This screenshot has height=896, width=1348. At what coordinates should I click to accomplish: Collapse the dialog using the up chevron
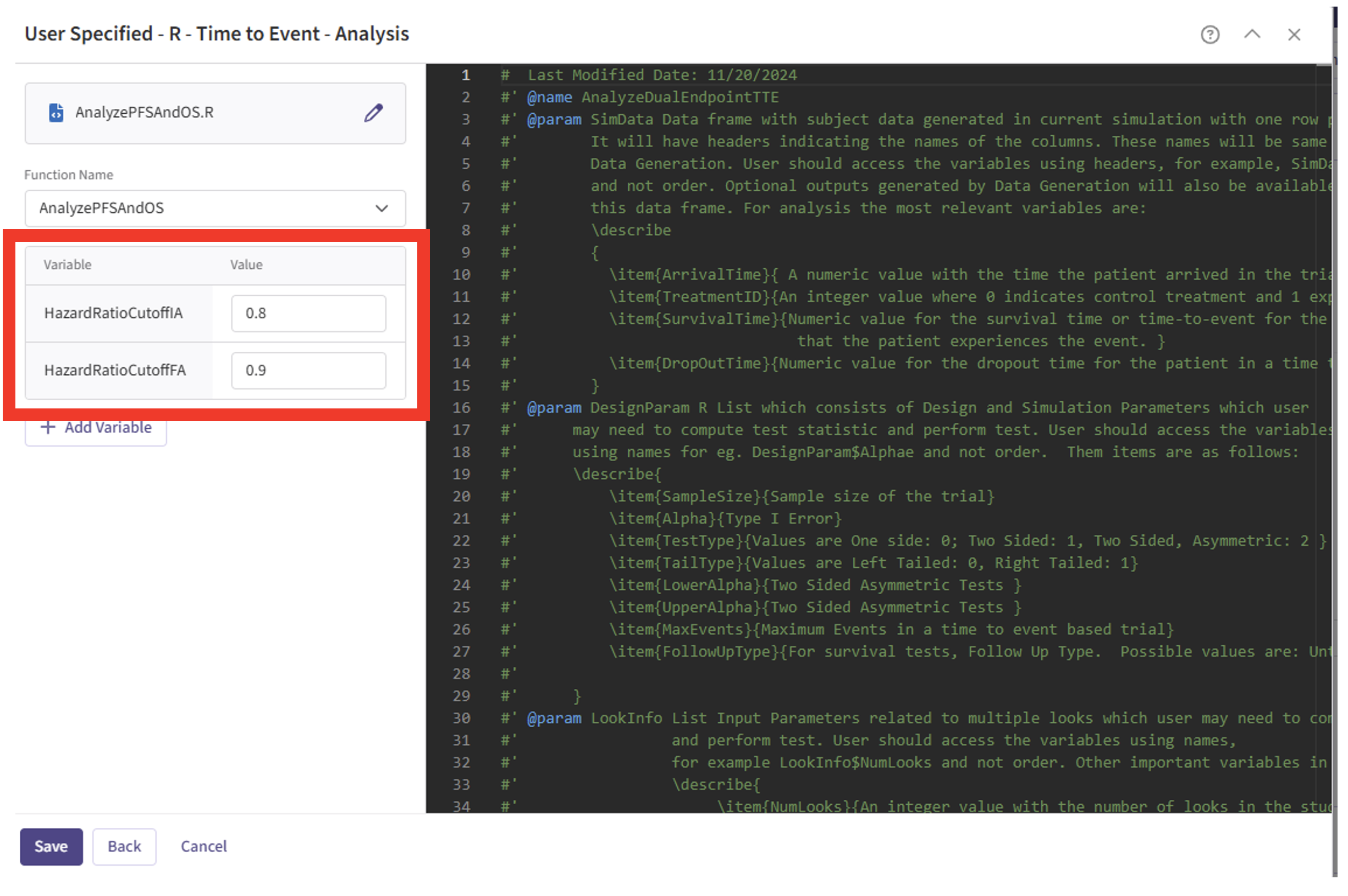click(1251, 34)
